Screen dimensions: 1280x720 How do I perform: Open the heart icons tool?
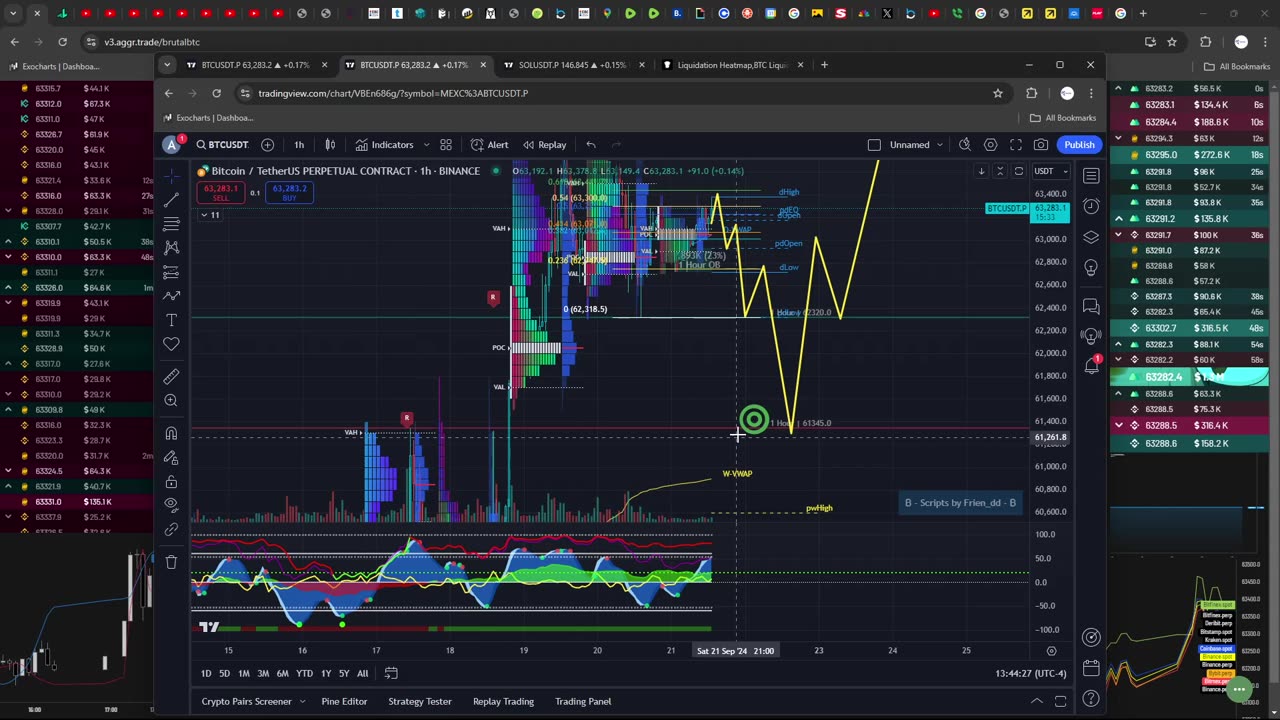tap(171, 344)
